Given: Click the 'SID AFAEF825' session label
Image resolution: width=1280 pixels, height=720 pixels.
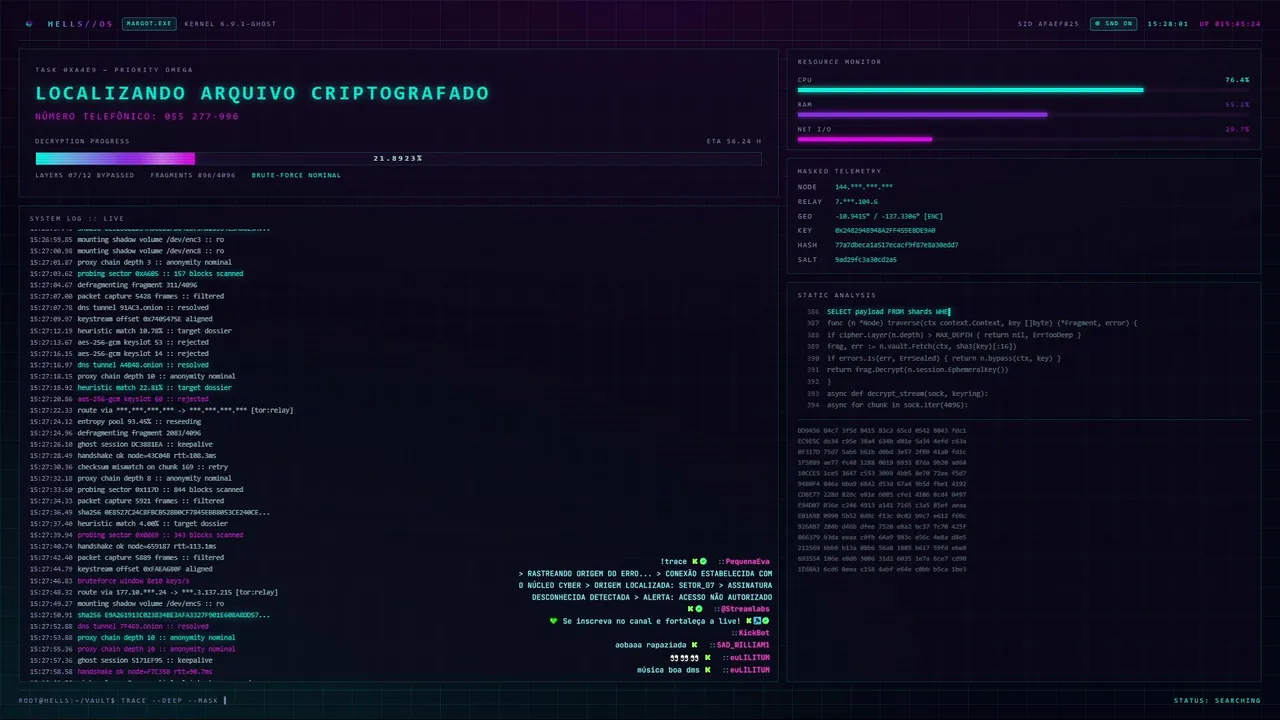Looking at the screenshot, I should click(x=1048, y=23).
